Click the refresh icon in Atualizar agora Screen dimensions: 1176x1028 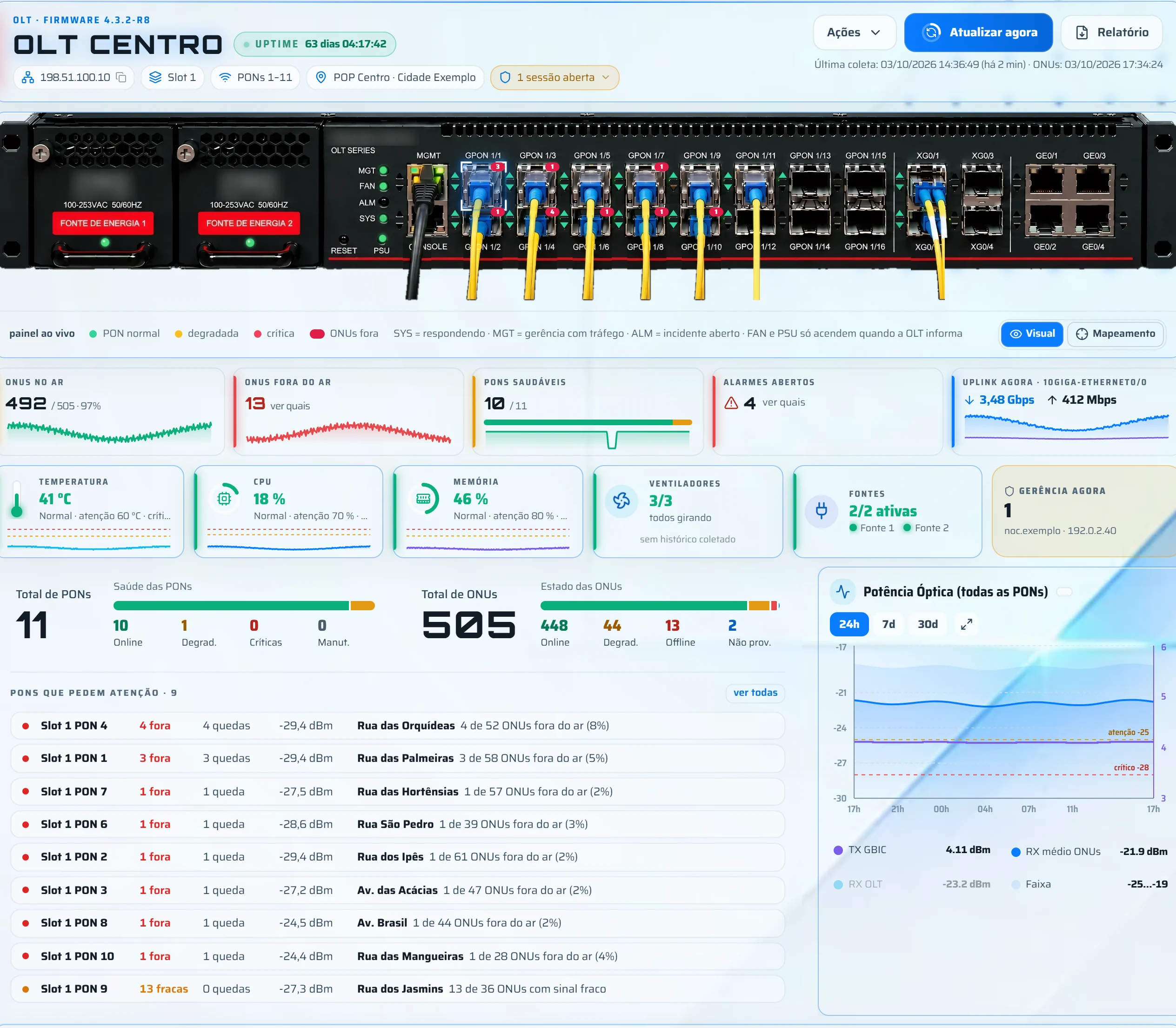tap(932, 32)
